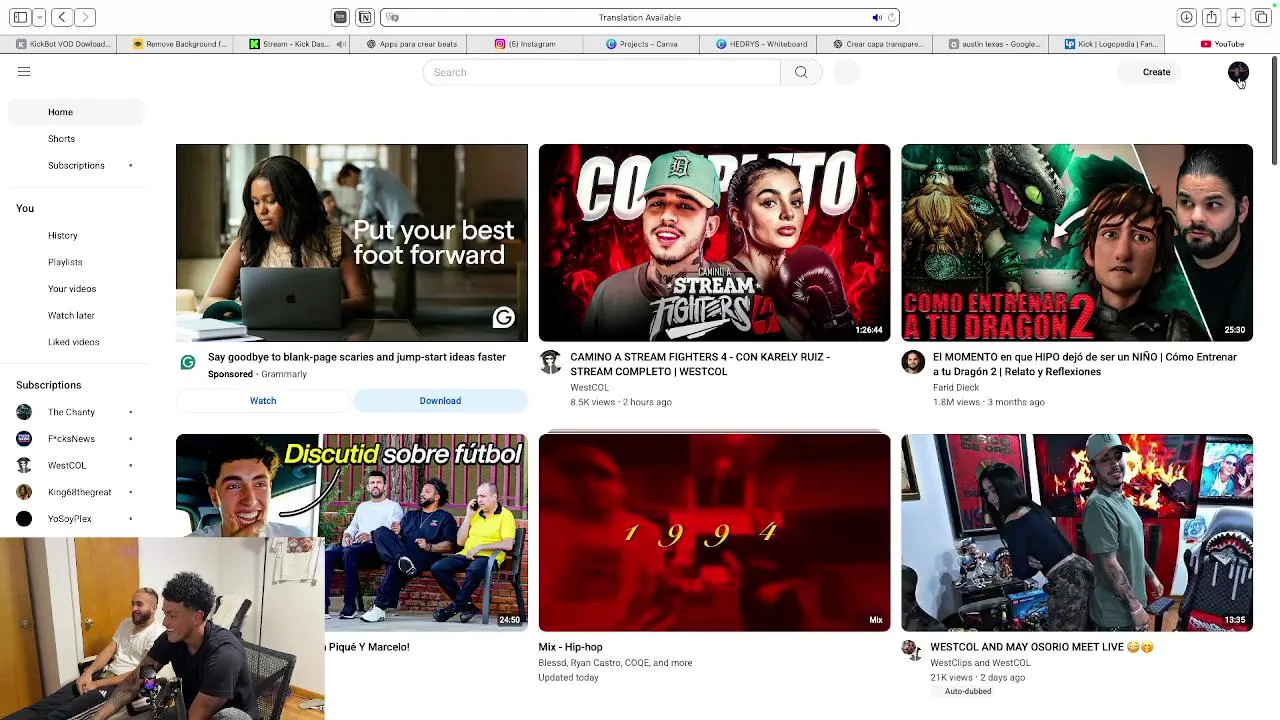Open The Charity subscription channel
1280x720 pixels.
76,412
